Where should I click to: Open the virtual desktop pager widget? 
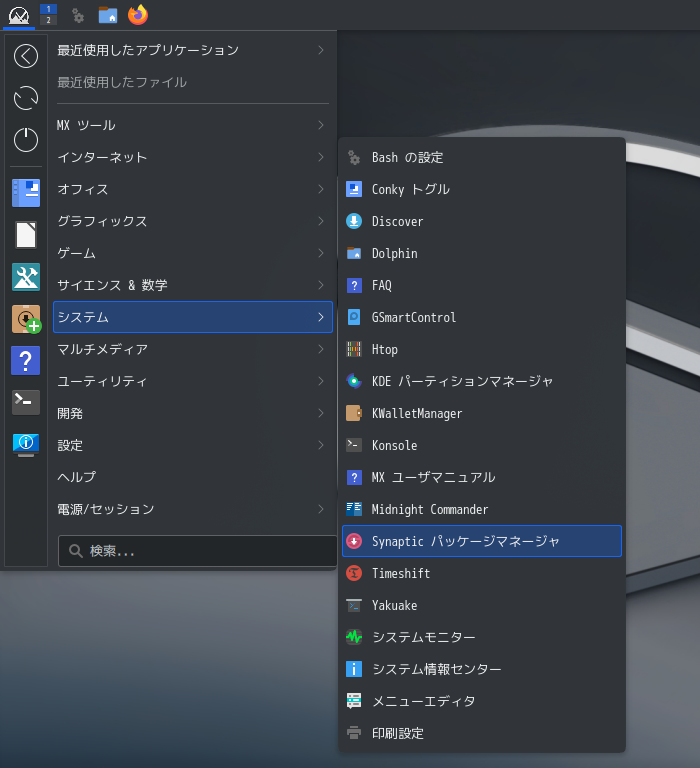(x=48, y=14)
